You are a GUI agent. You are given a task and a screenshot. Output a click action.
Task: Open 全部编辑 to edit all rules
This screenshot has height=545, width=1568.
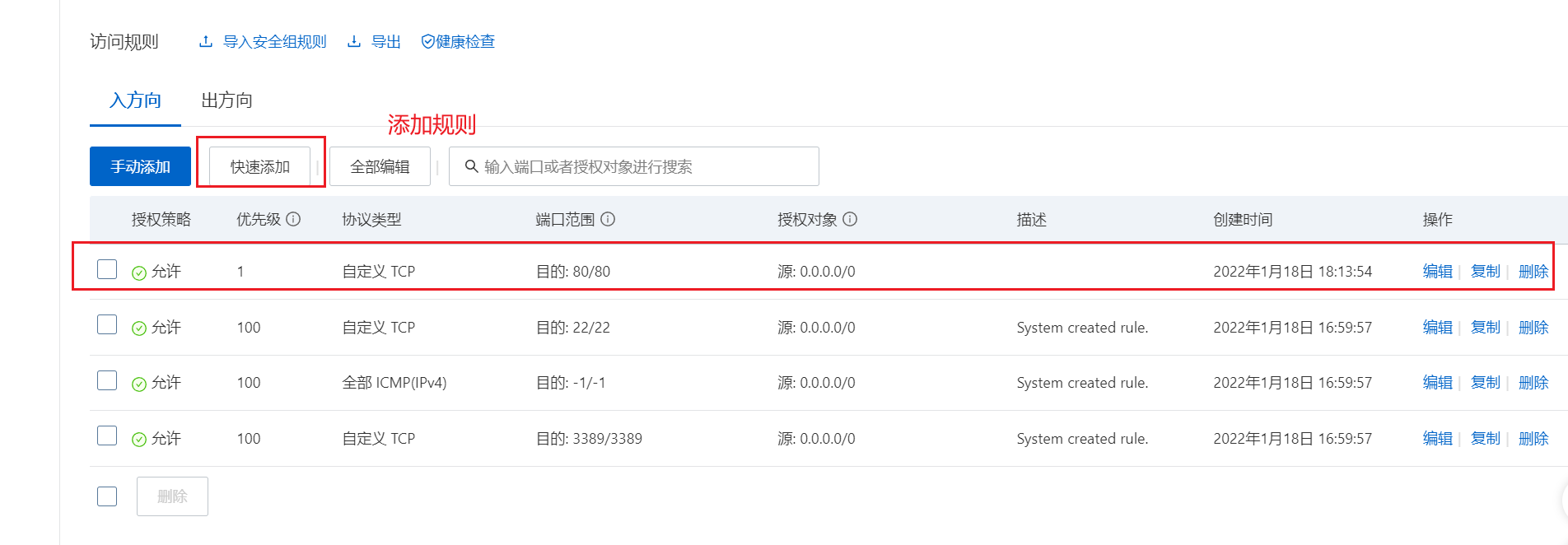coord(380,166)
